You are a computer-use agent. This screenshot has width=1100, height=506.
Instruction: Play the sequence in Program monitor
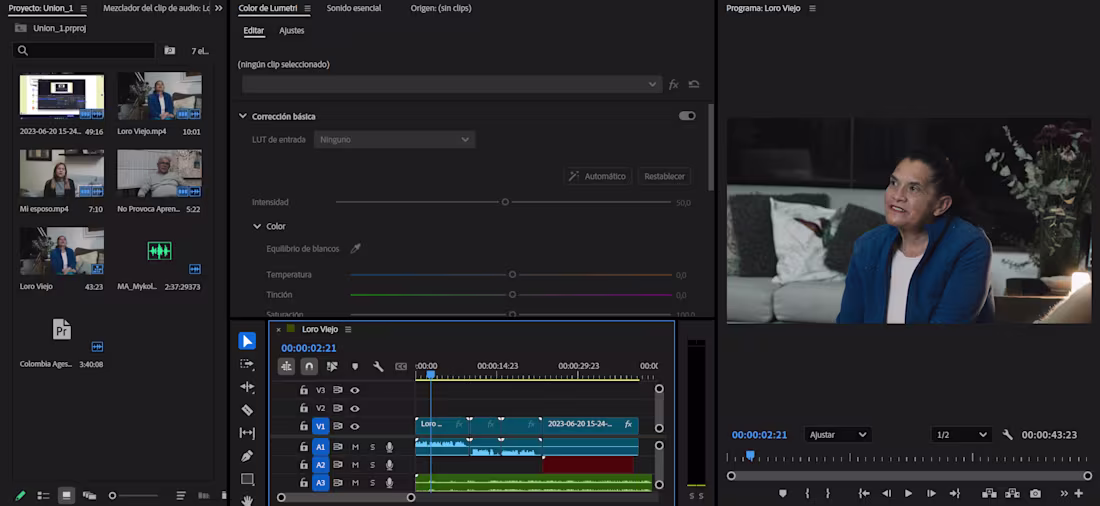pos(908,493)
